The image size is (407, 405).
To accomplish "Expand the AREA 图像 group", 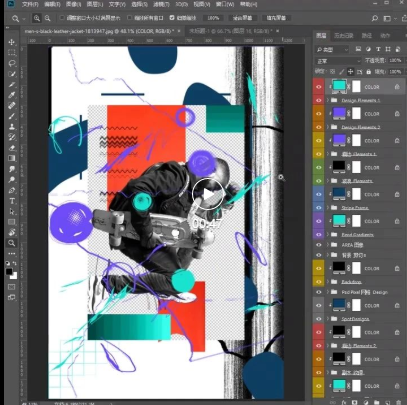I will (x=328, y=245).
